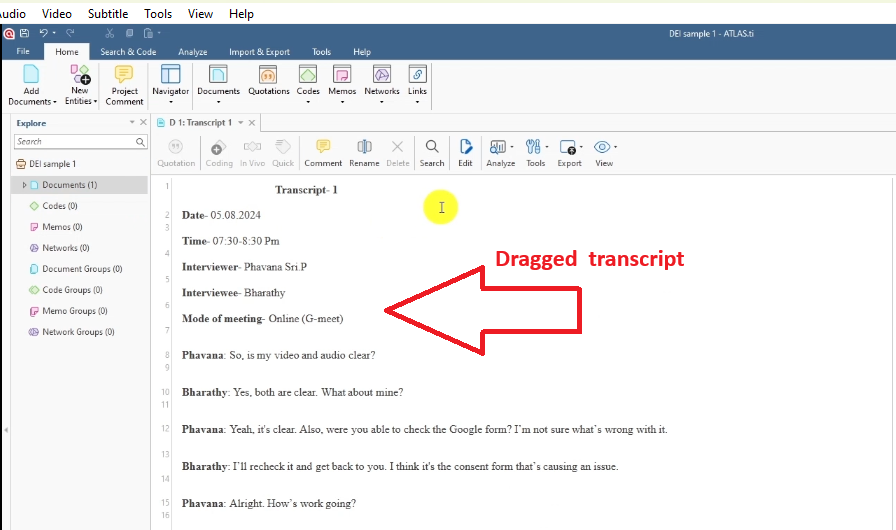
Task: Click the search magnifier in Explore panel
Action: point(140,142)
